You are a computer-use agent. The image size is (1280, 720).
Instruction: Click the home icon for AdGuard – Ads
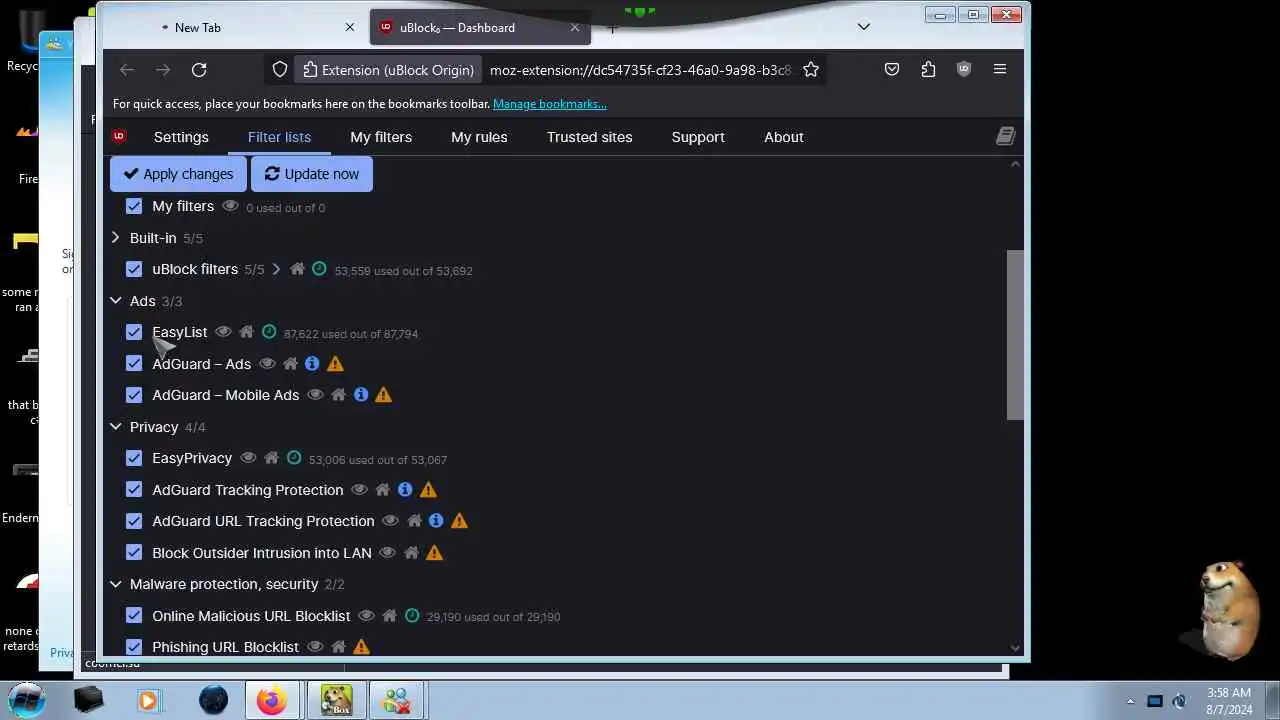(x=290, y=364)
